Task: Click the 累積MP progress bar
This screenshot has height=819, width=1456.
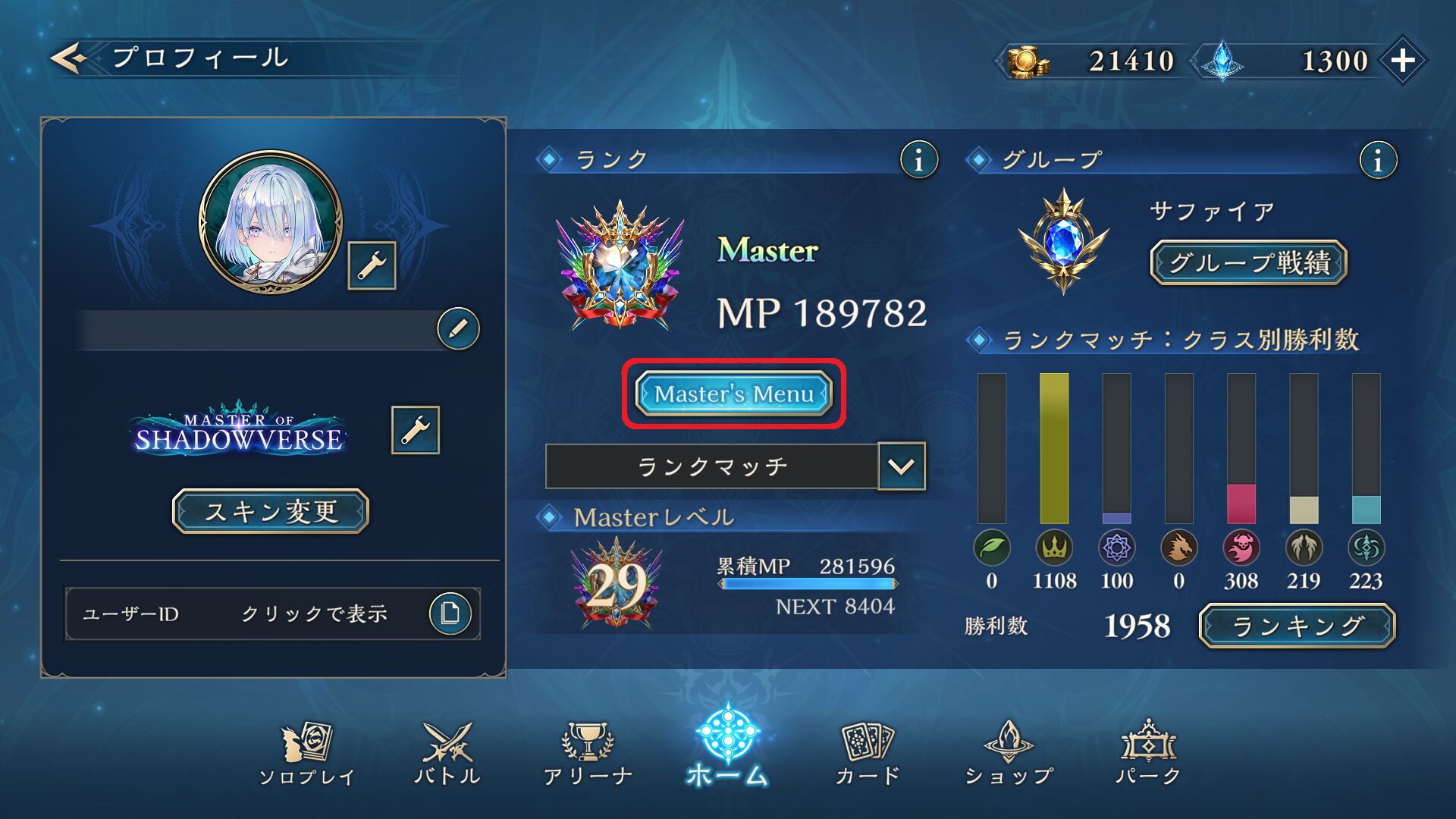Action: pyautogui.click(x=808, y=584)
